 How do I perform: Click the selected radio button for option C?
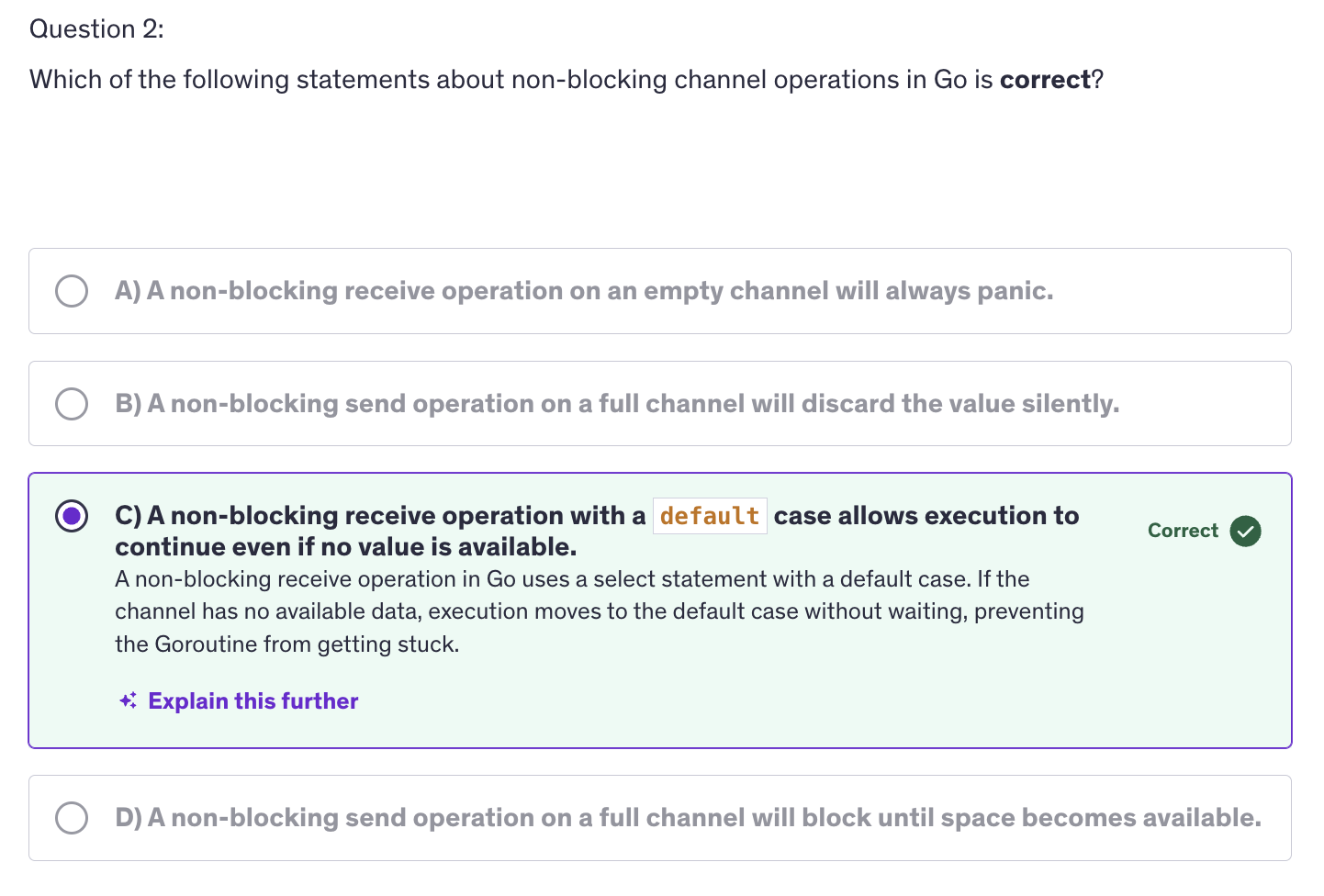(72, 516)
